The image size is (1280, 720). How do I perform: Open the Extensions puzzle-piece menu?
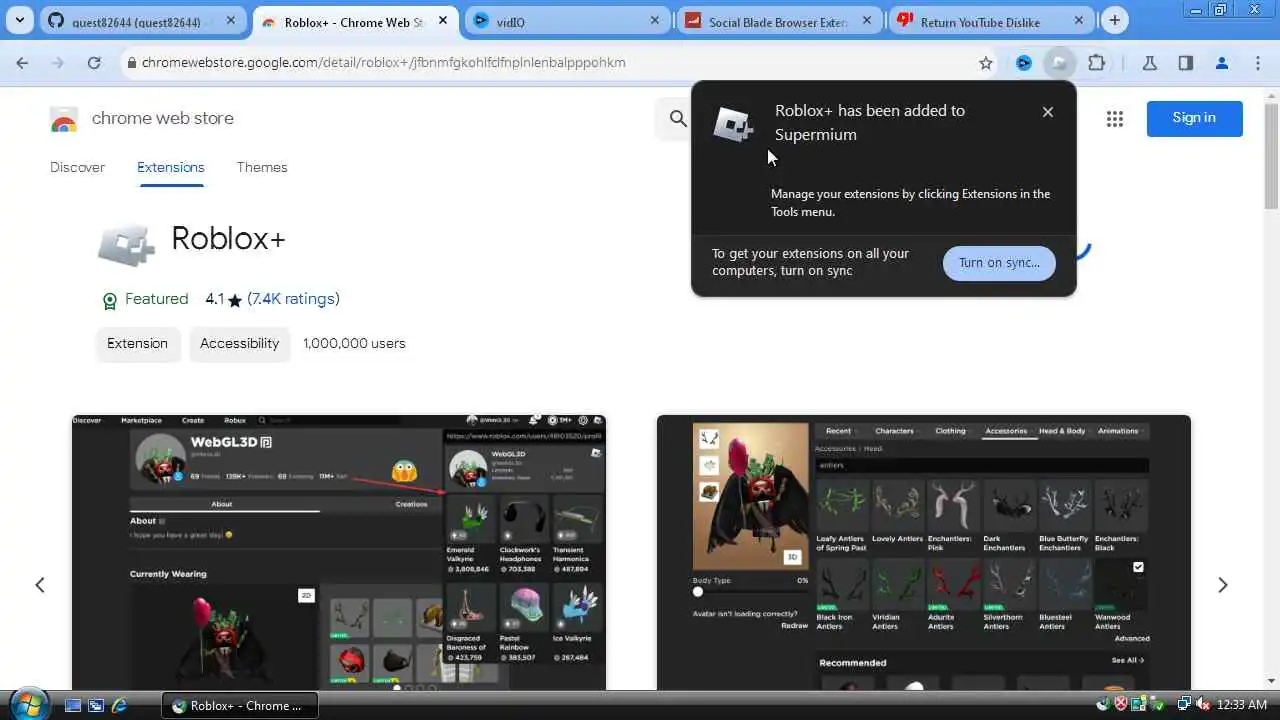[x=1096, y=62]
